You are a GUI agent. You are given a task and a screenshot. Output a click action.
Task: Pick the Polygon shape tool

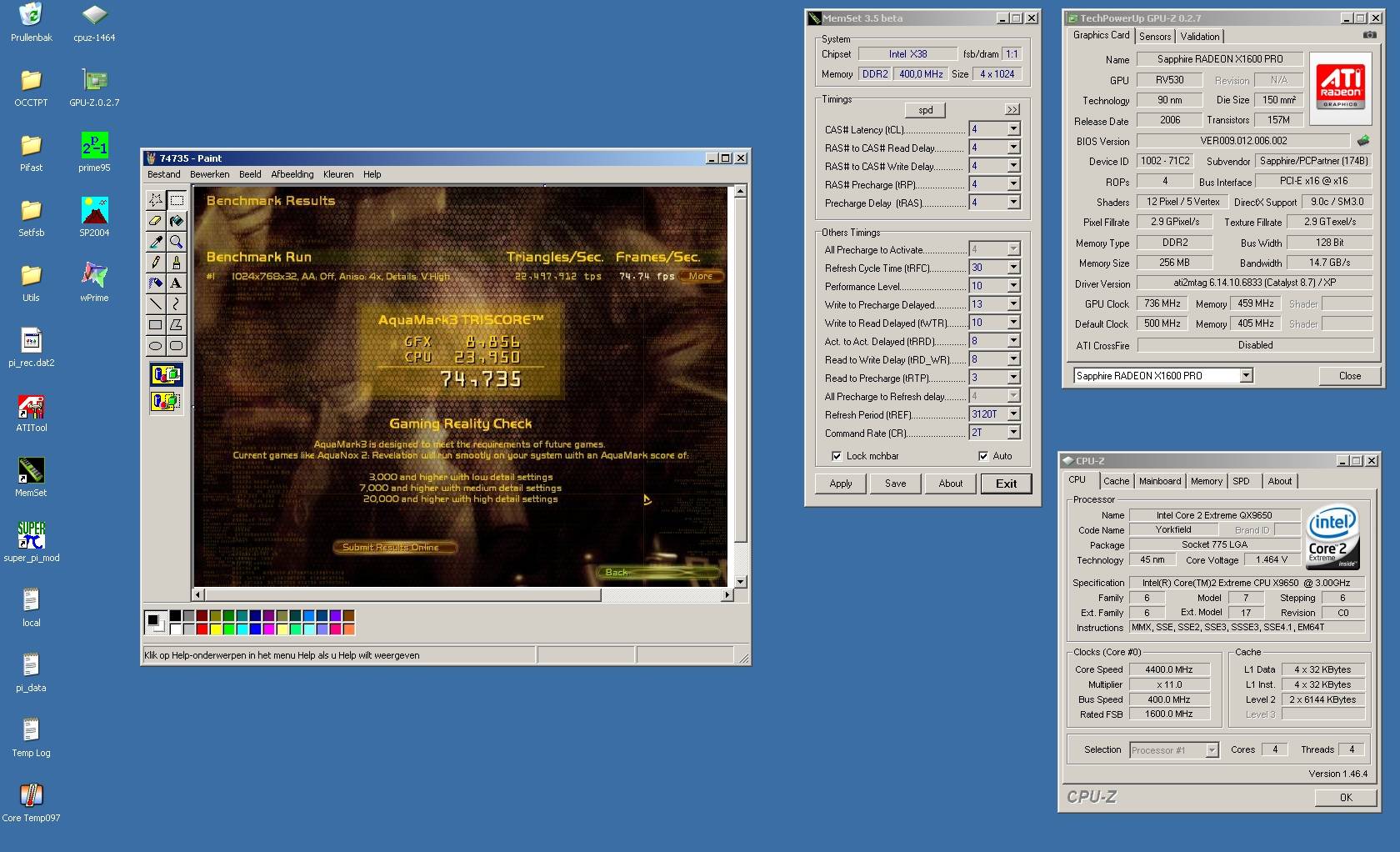click(x=177, y=325)
